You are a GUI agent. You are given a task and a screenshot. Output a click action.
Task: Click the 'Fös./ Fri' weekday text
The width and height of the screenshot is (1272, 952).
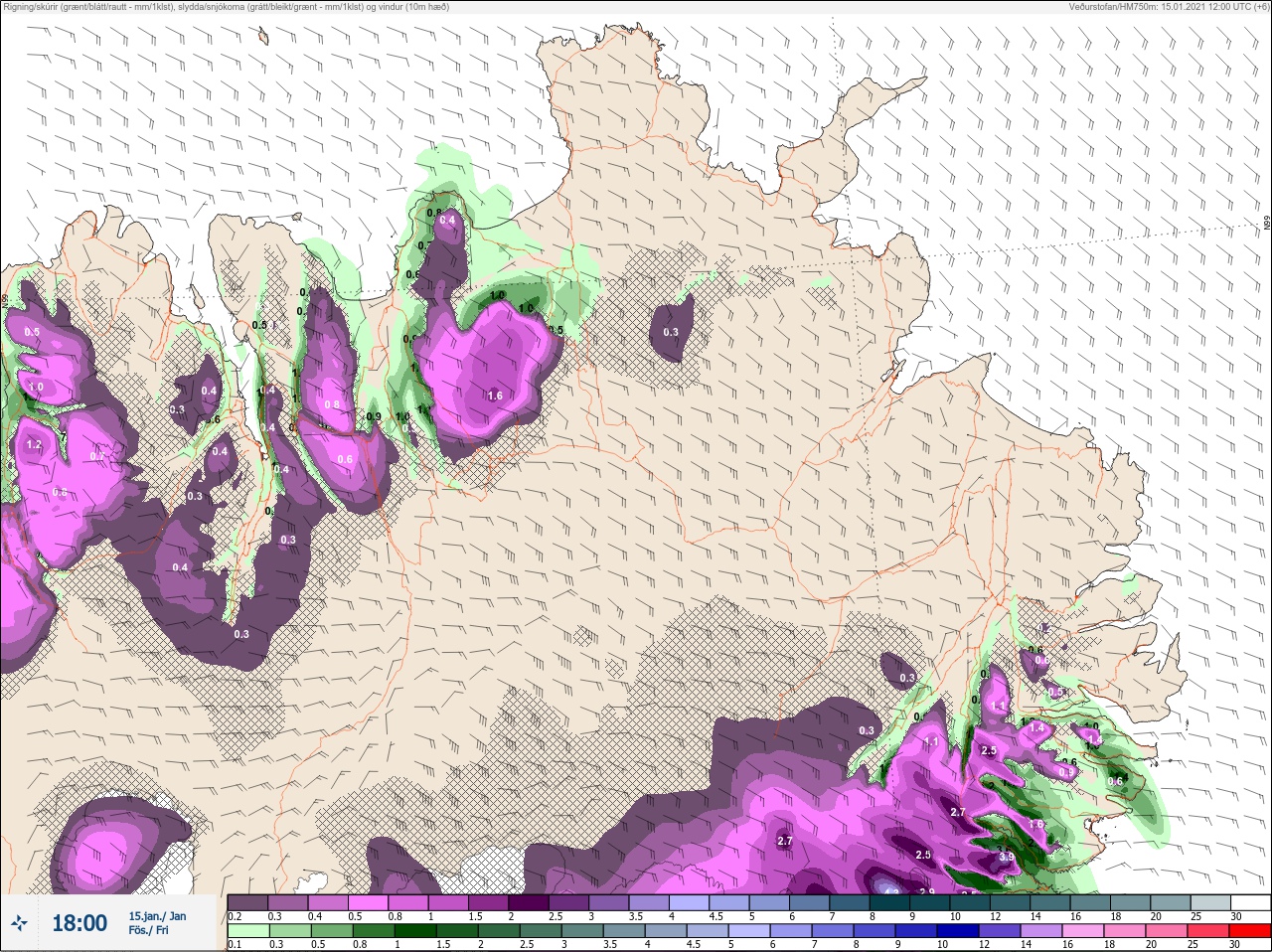(x=149, y=930)
